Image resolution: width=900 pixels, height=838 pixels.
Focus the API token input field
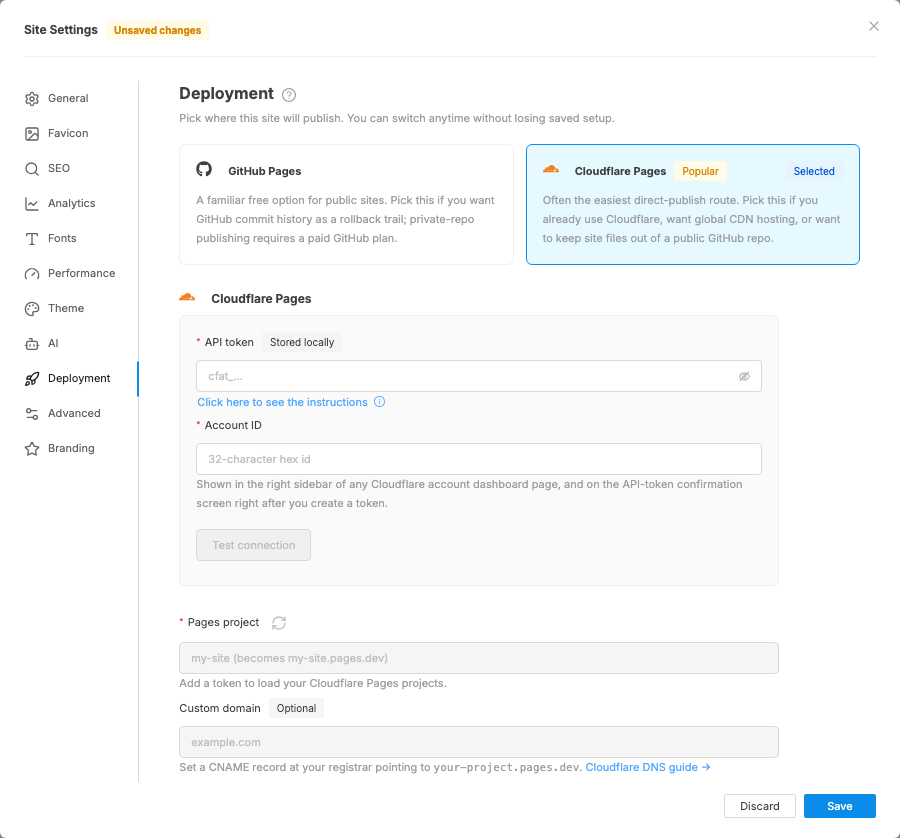coord(479,377)
